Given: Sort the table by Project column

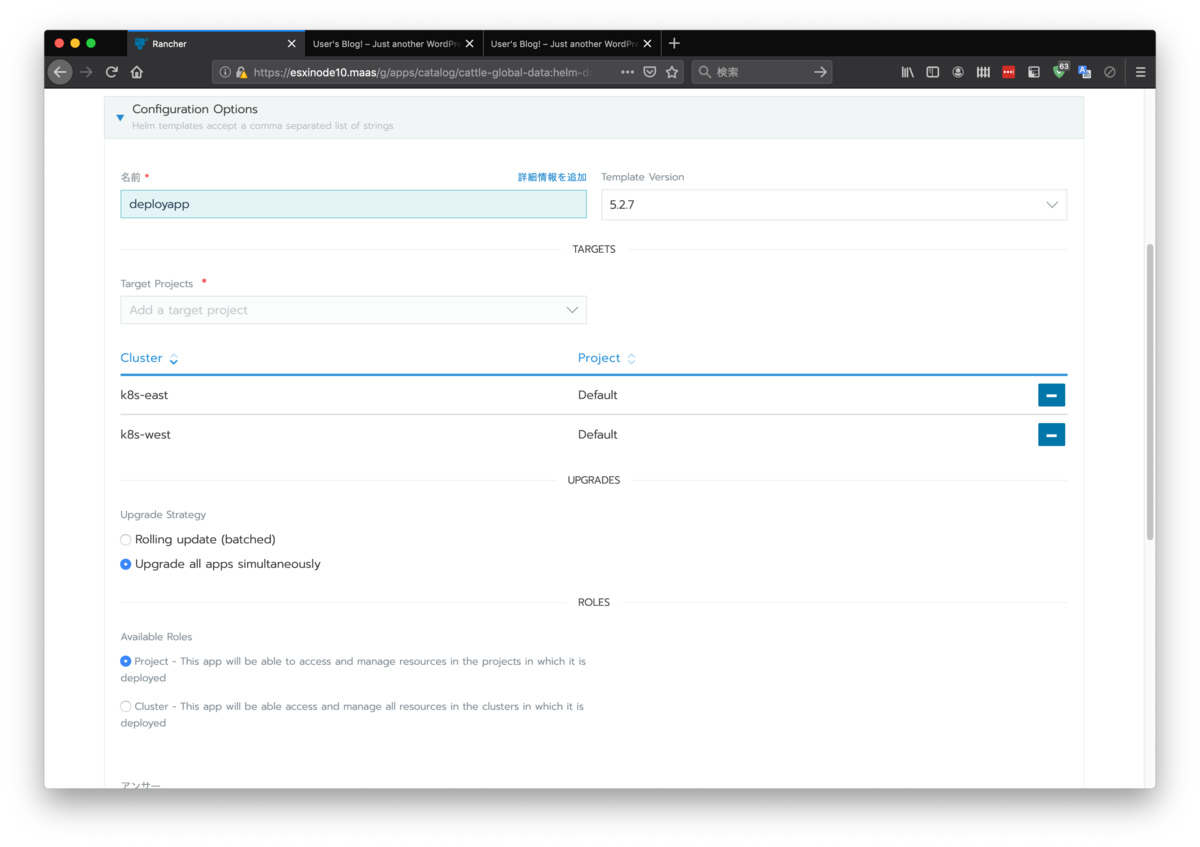Looking at the screenshot, I should 607,358.
